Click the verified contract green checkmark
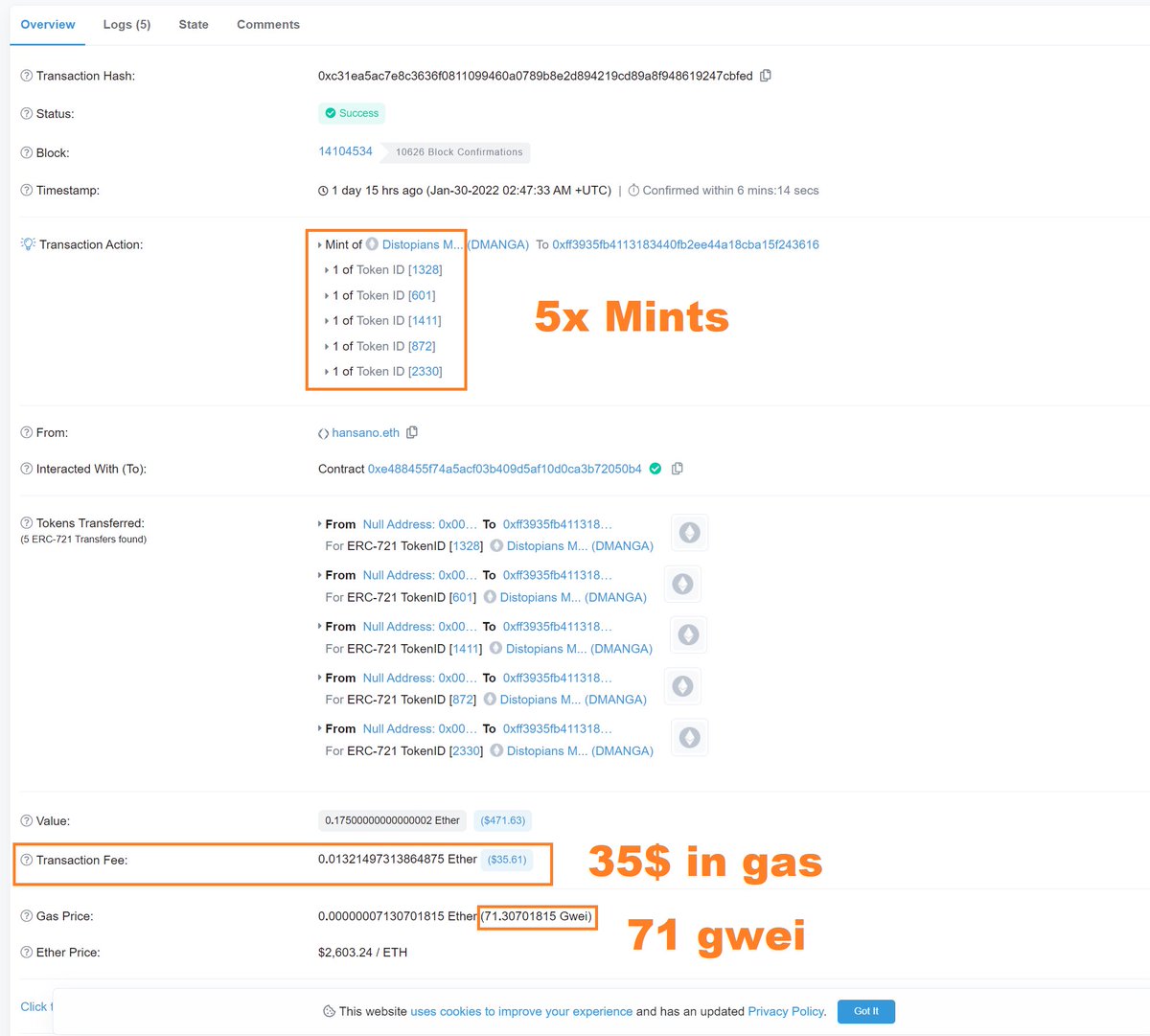The width and height of the screenshot is (1150, 1036). [655, 469]
